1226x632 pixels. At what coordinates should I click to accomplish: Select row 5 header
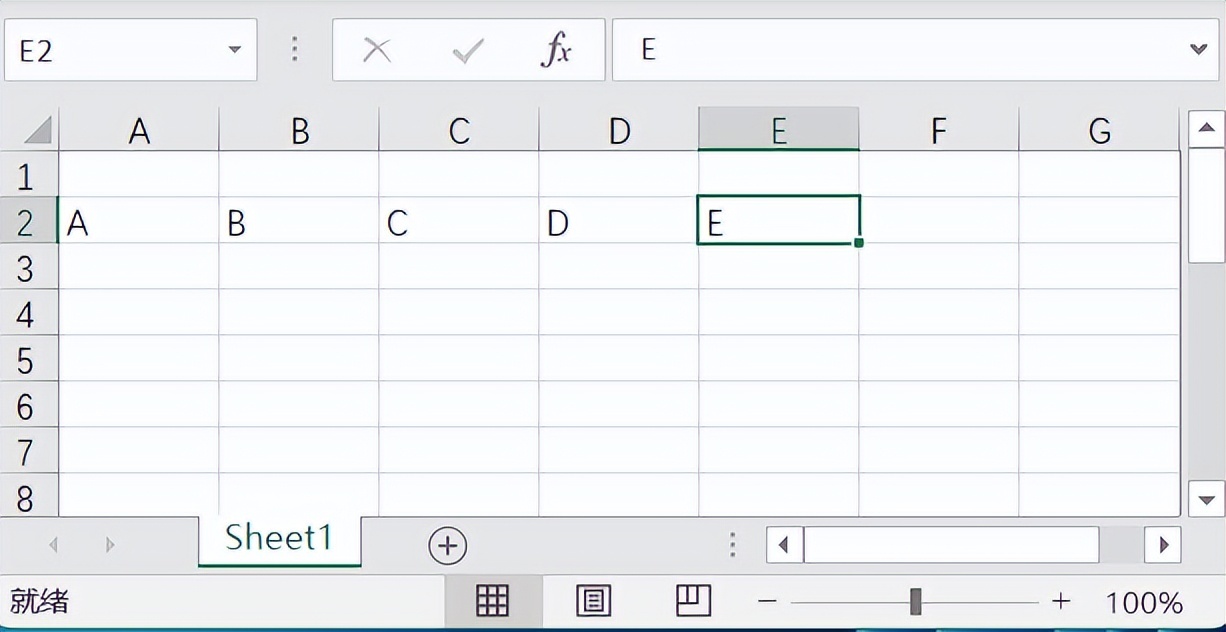click(x=26, y=360)
